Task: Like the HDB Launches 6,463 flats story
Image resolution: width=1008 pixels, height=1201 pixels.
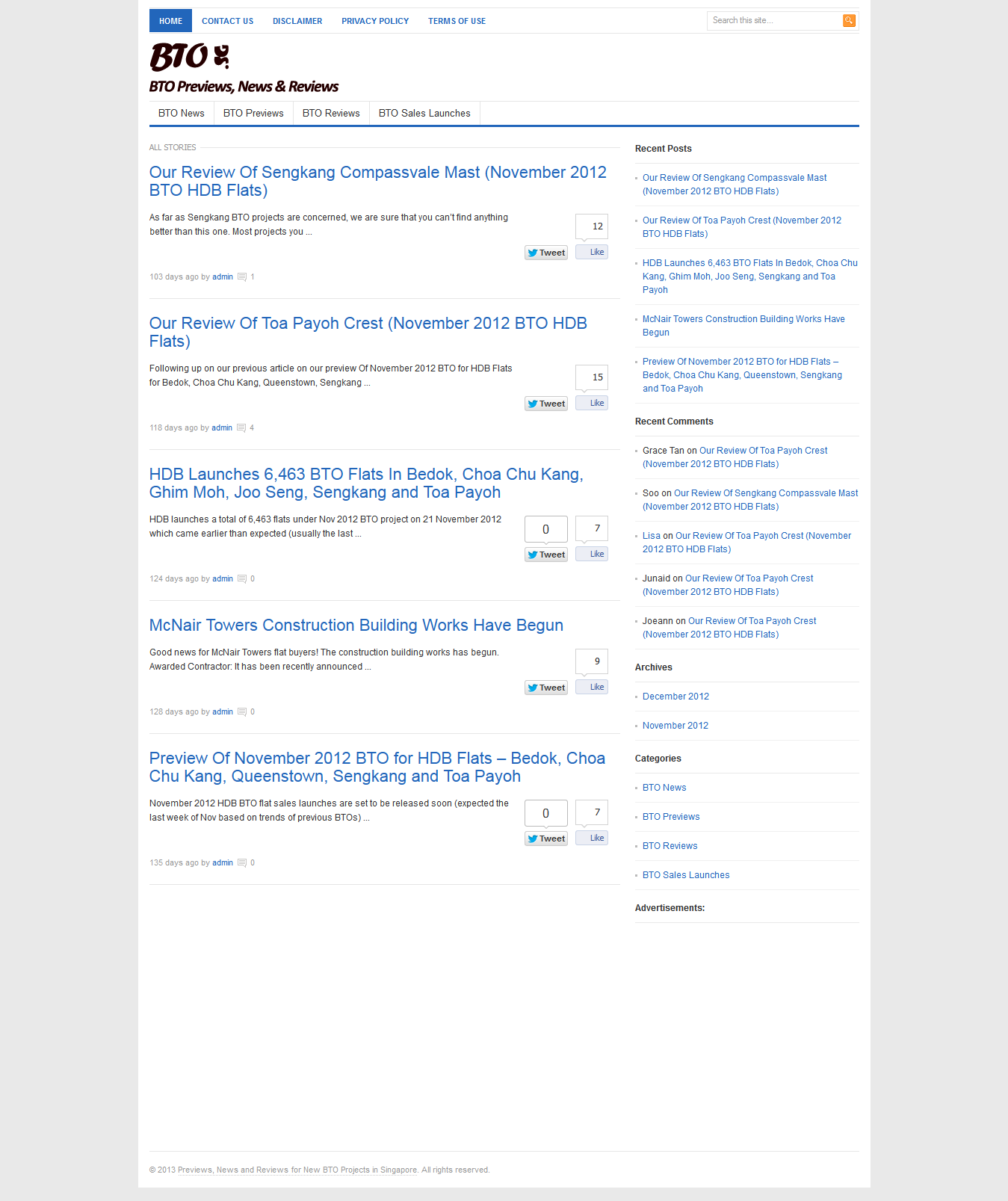Action: [592, 554]
